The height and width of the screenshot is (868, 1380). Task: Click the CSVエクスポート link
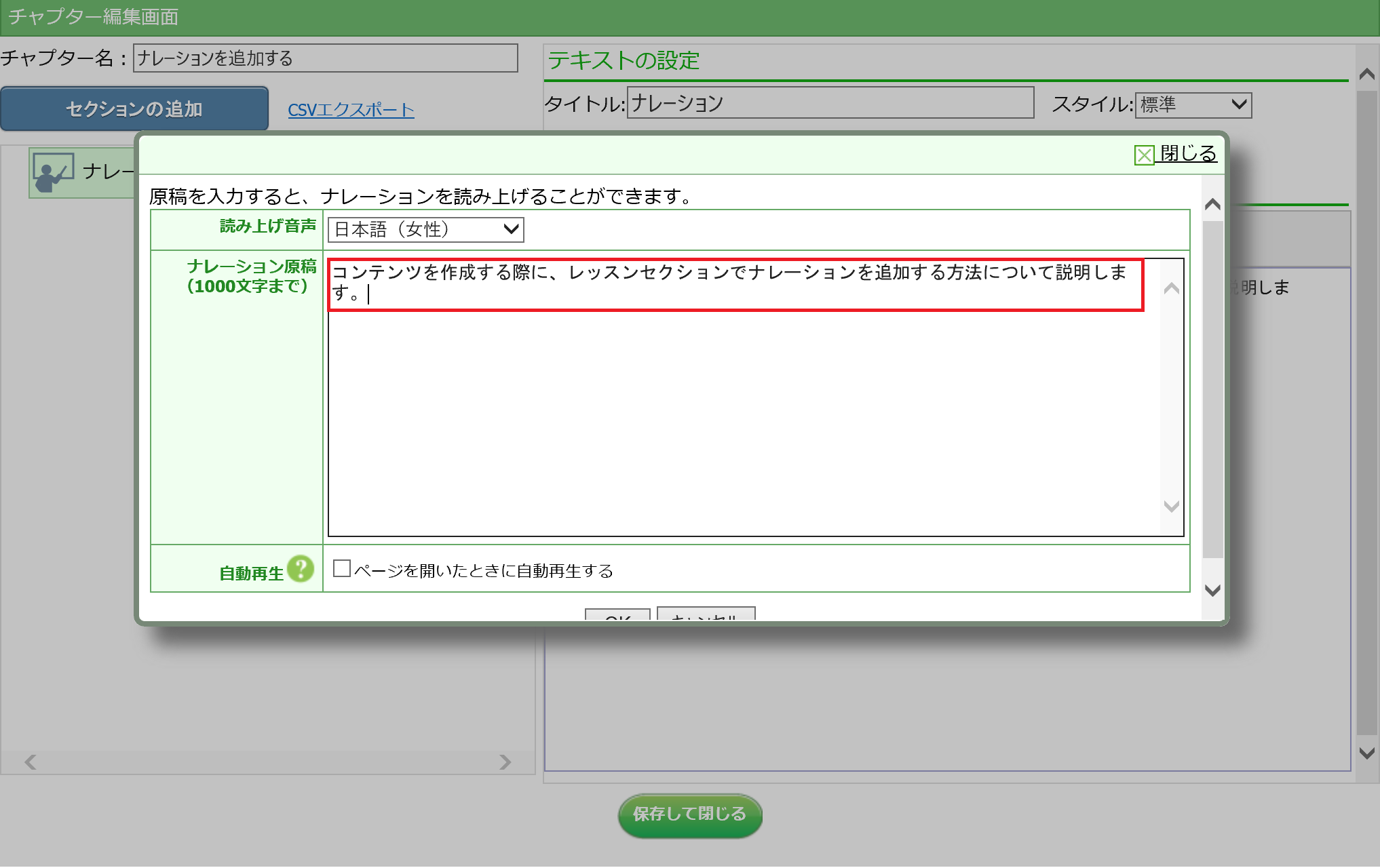pyautogui.click(x=351, y=110)
